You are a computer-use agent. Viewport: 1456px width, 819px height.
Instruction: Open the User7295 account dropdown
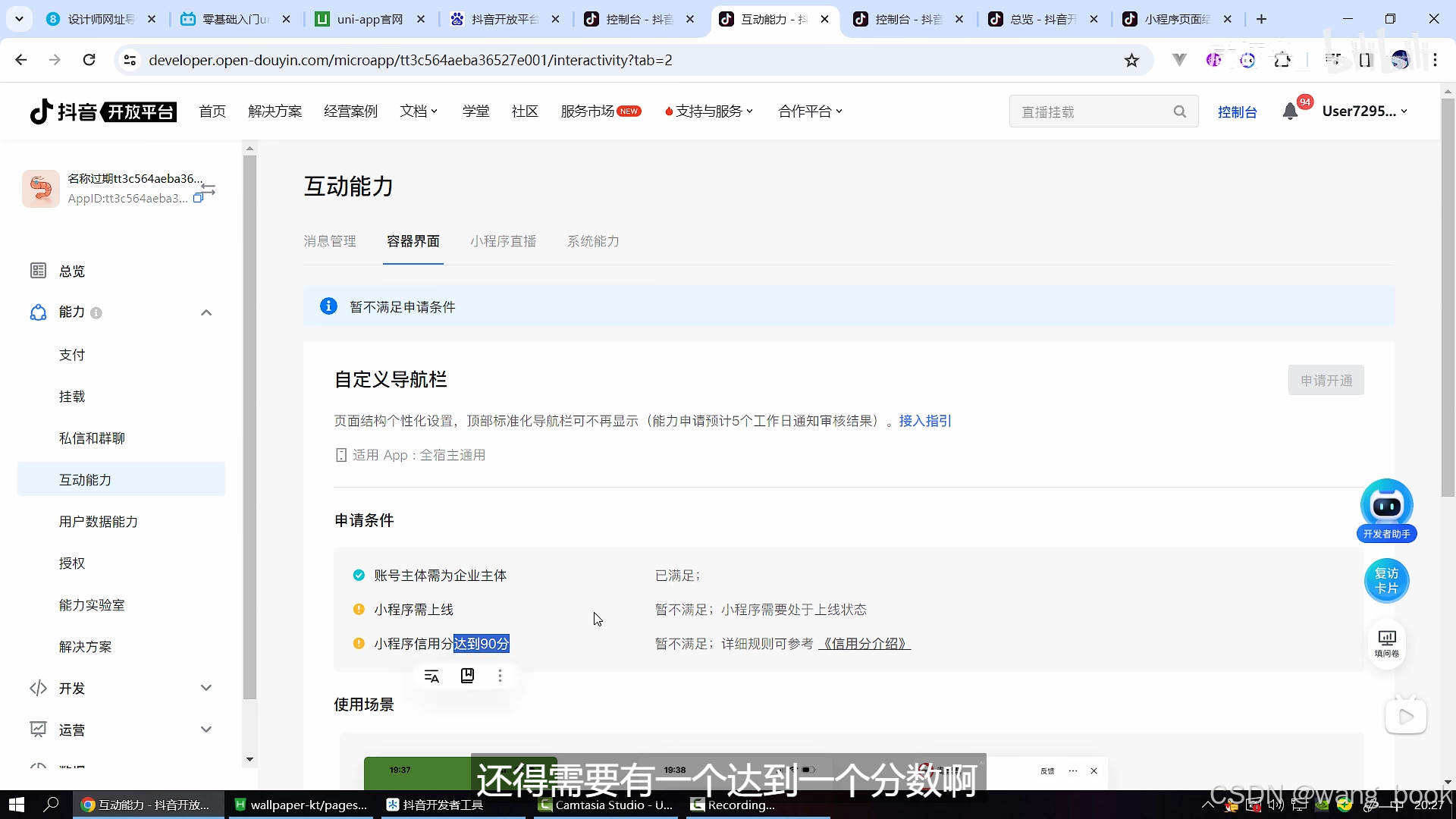[x=1365, y=111]
